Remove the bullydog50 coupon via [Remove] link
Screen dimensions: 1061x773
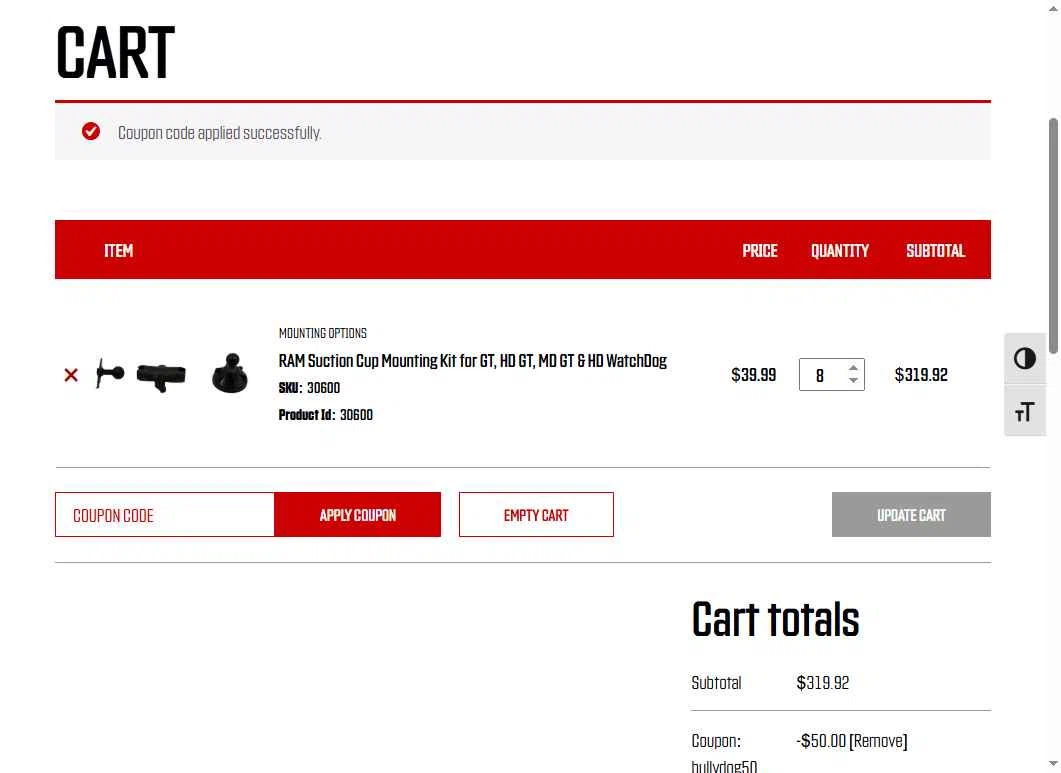tap(878, 741)
